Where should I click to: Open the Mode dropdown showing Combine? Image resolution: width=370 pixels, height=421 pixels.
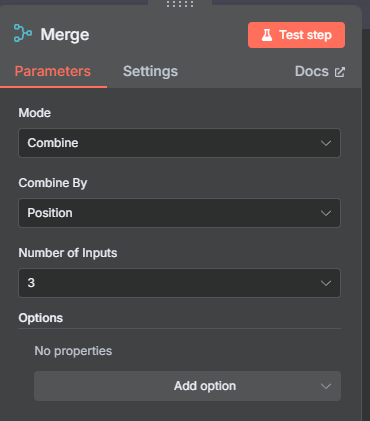point(179,143)
